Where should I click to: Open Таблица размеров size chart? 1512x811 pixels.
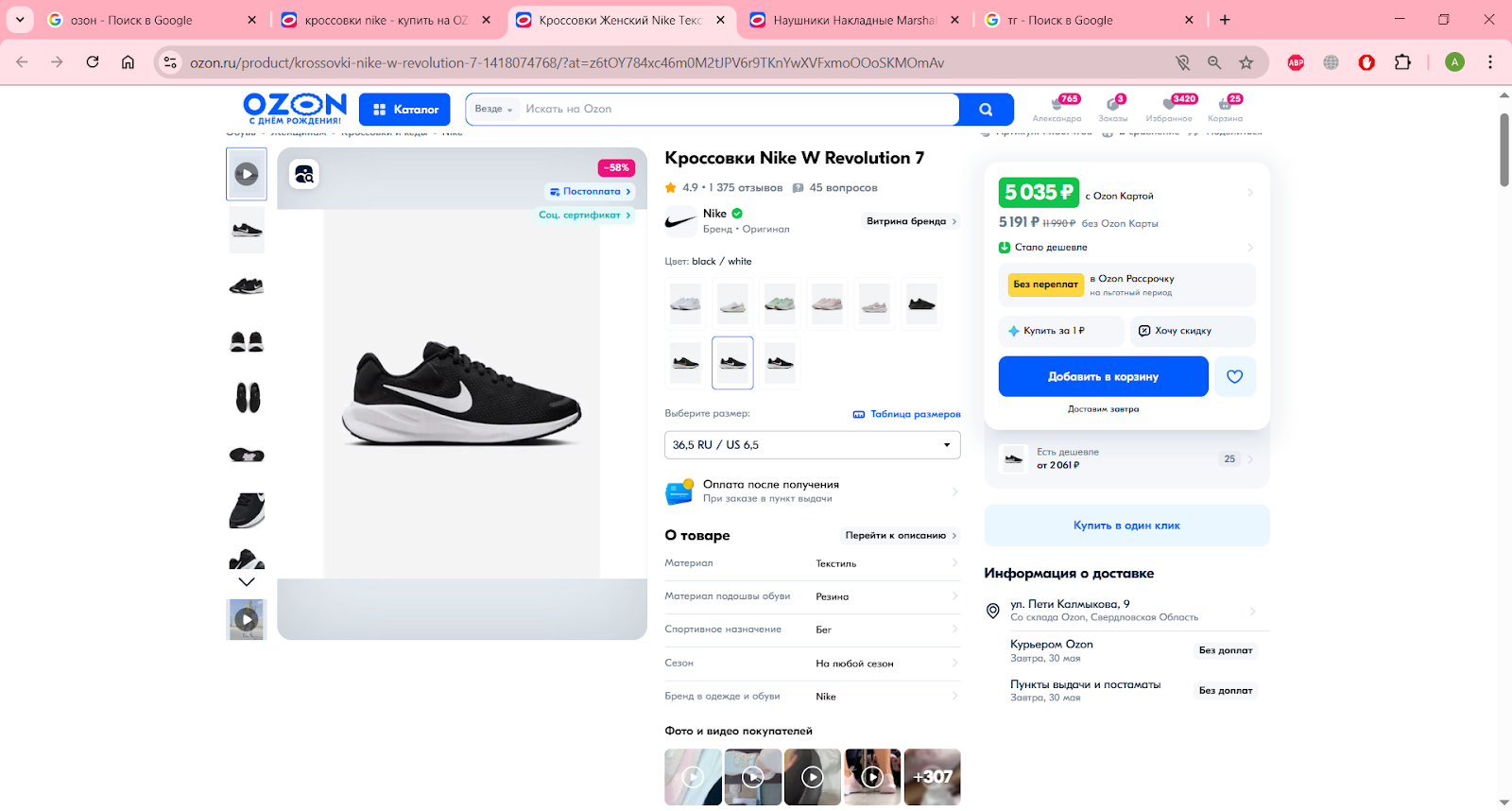tap(906, 414)
